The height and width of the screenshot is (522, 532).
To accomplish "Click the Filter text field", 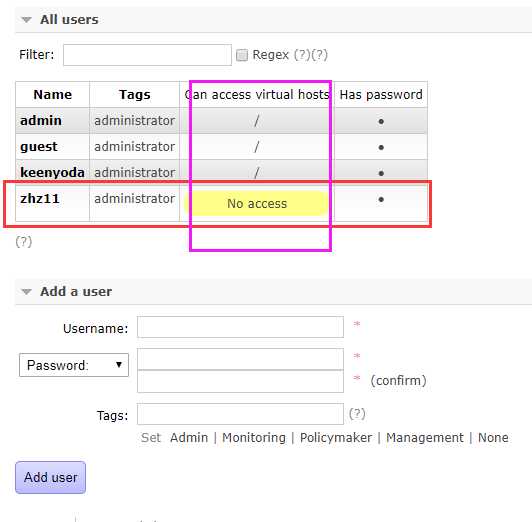I will click(147, 55).
